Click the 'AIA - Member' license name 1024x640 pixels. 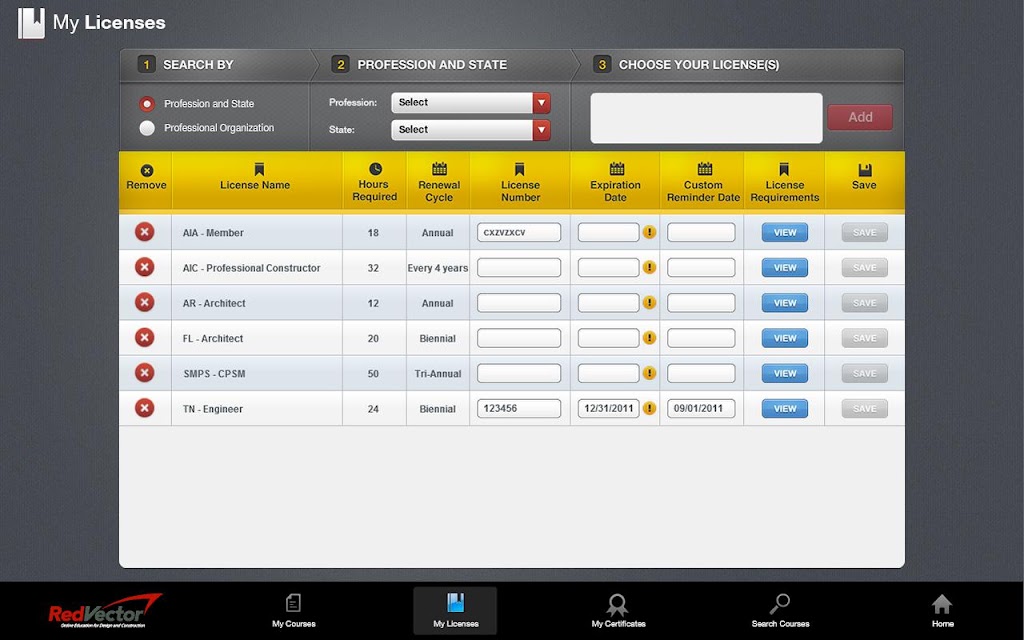[213, 233]
